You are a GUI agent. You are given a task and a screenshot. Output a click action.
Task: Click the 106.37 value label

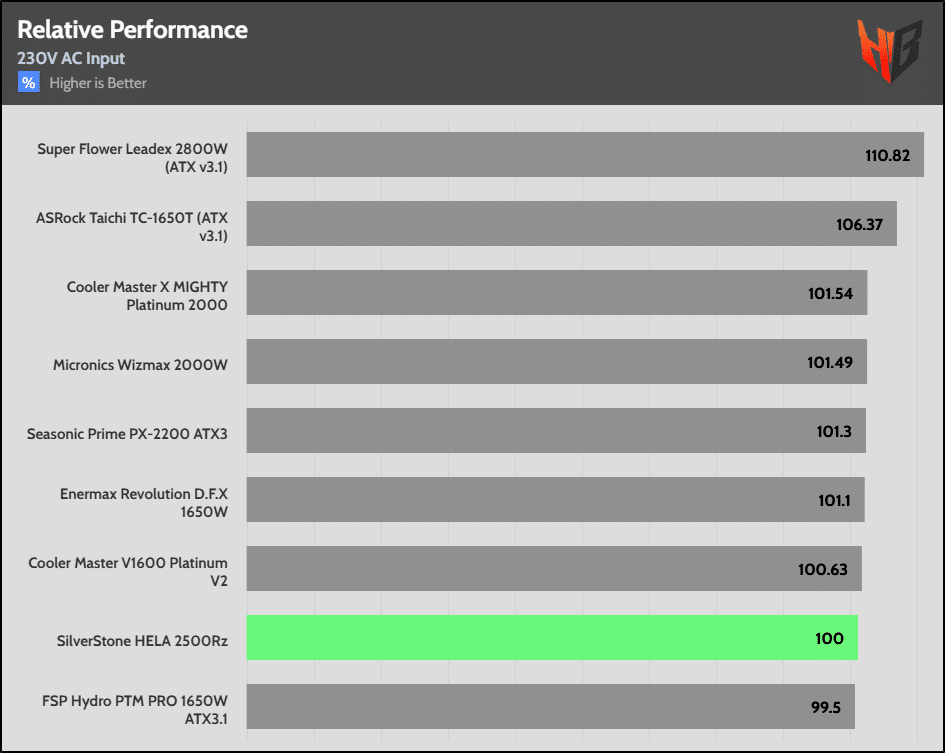pos(859,225)
